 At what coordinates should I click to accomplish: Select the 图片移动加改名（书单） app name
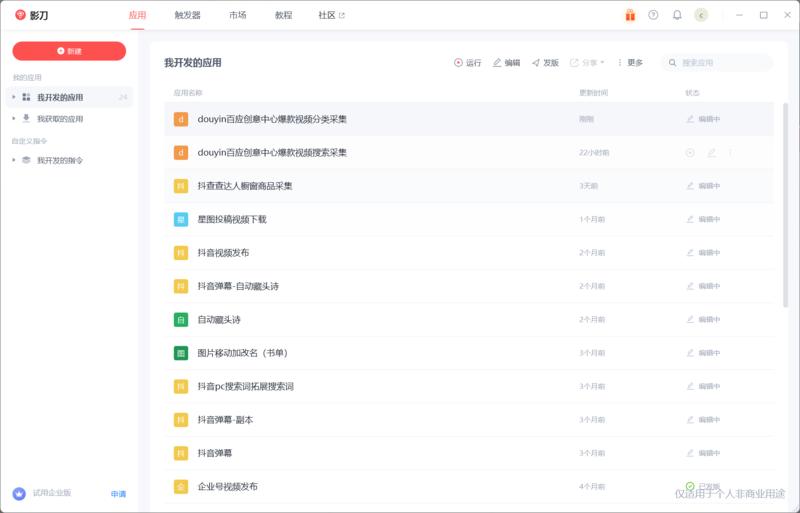click(x=243, y=353)
